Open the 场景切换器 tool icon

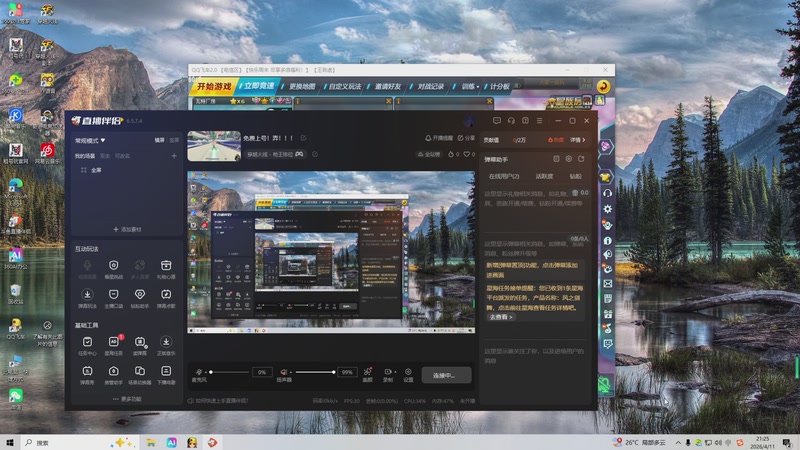(140, 371)
